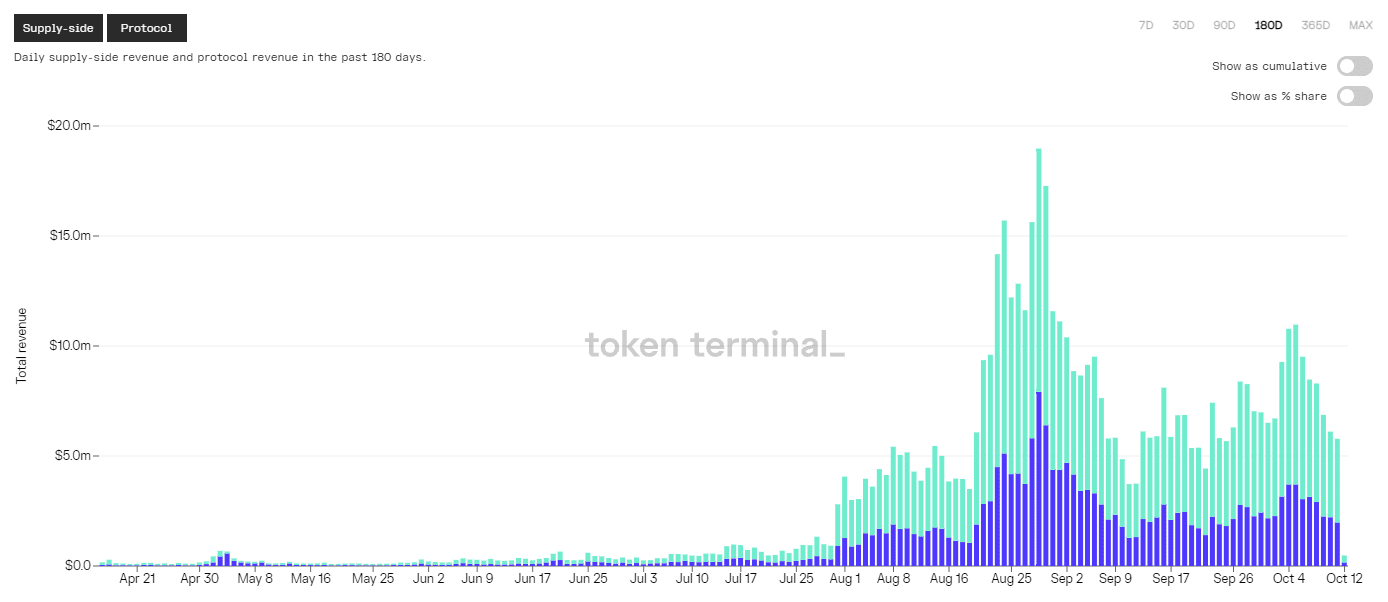The height and width of the screenshot is (602, 1388).
Task: Click the Token Terminal watermark logo
Action: (714, 345)
